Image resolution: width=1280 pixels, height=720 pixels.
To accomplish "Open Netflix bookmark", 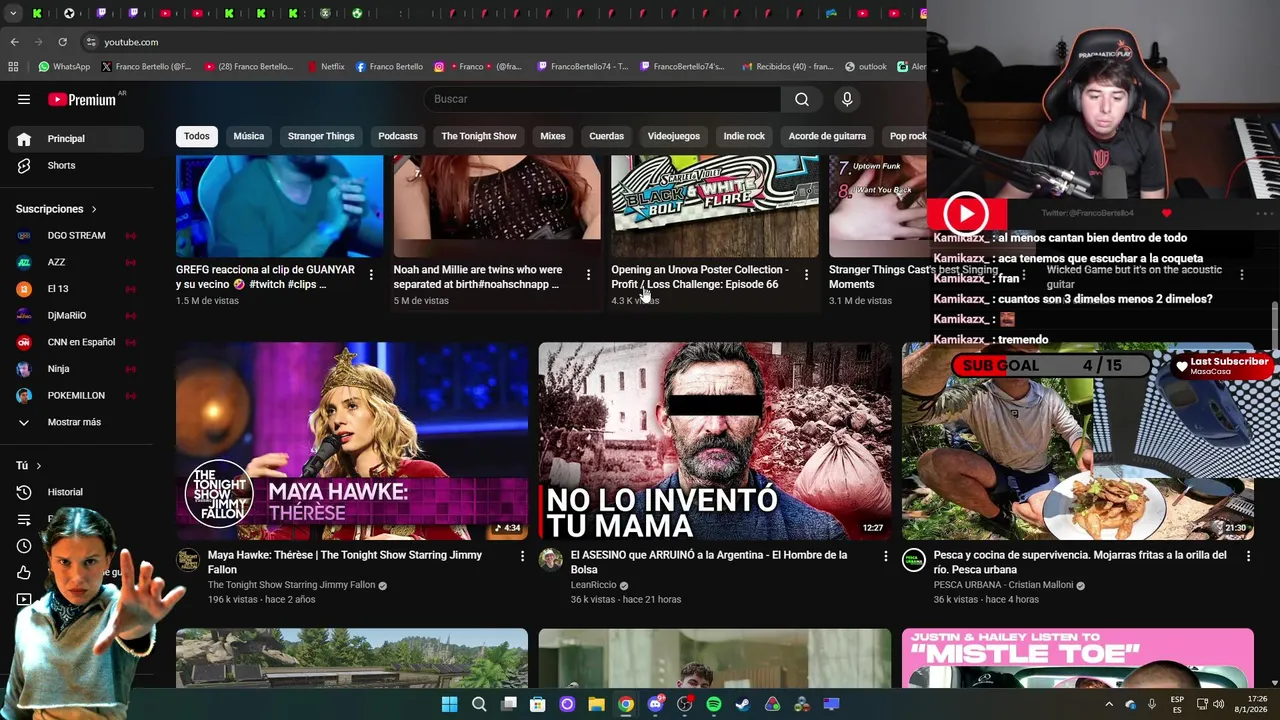I will (325, 67).
